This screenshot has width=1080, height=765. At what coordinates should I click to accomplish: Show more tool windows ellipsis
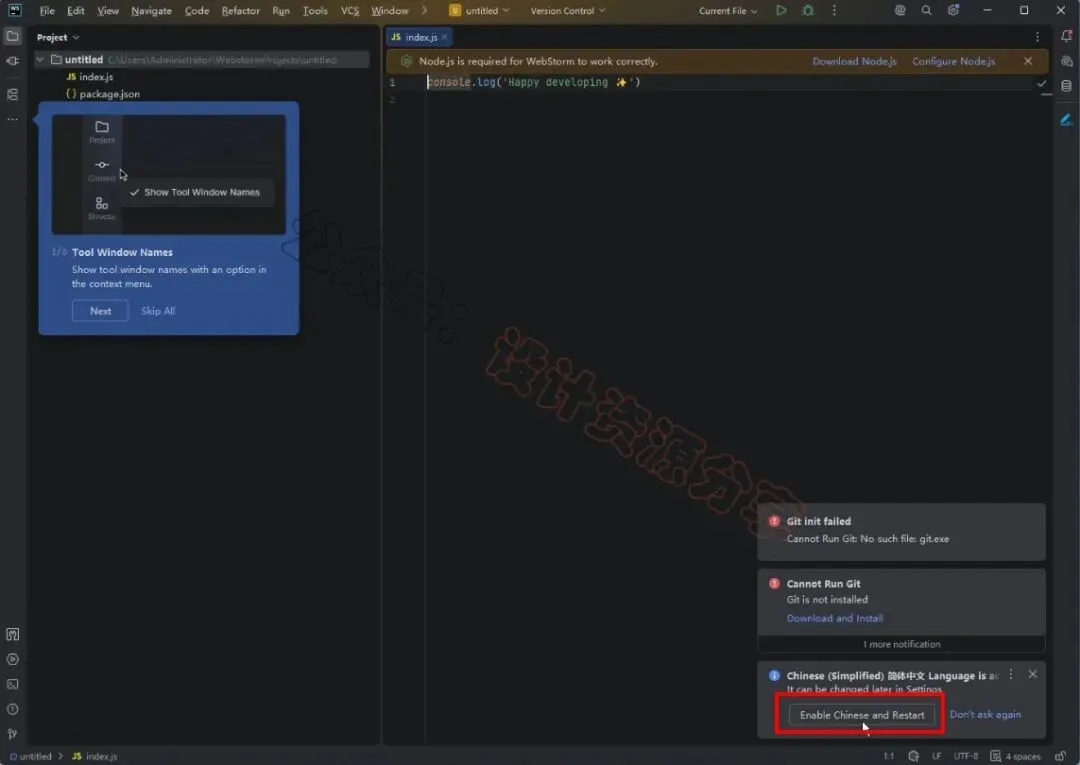12,119
